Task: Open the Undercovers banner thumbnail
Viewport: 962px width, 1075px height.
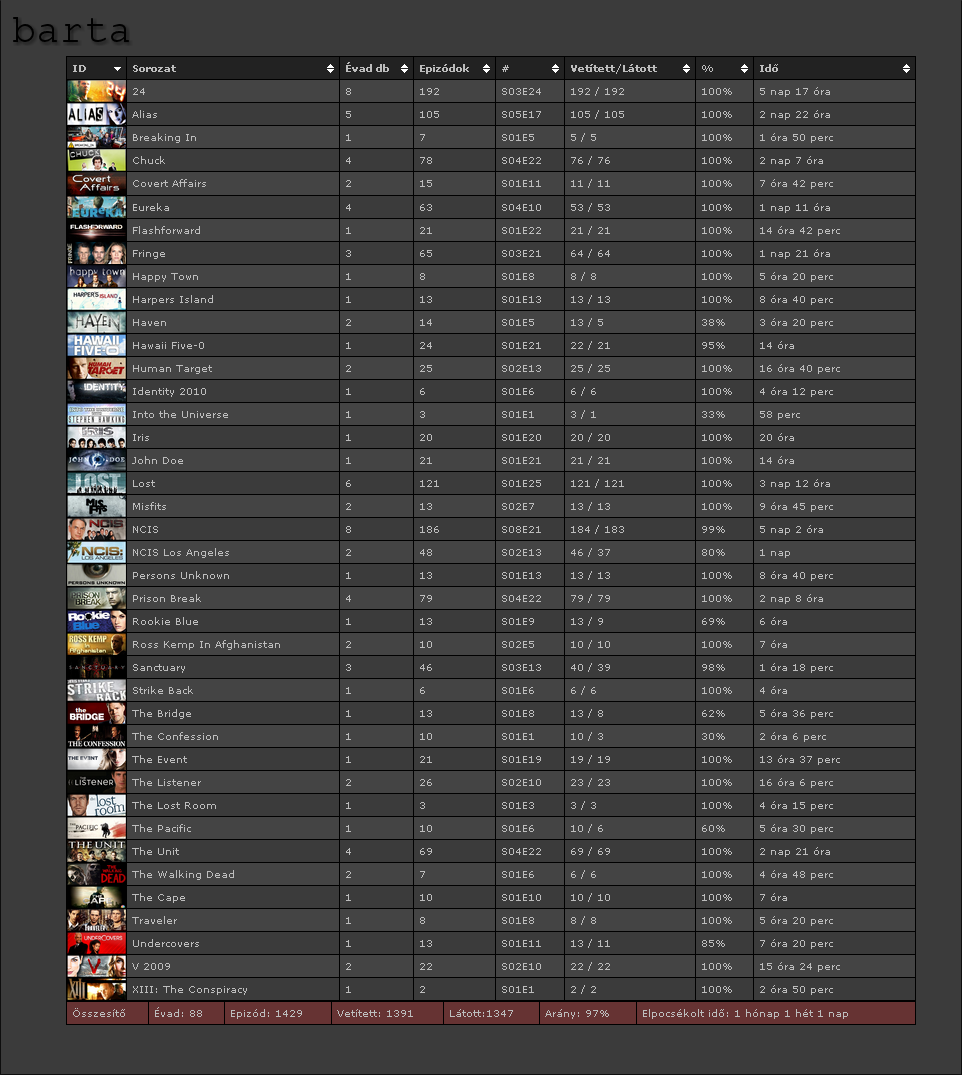Action: [x=97, y=943]
